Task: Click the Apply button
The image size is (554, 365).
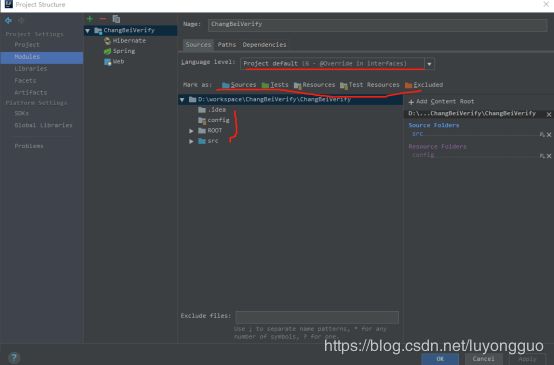Action: [527, 359]
